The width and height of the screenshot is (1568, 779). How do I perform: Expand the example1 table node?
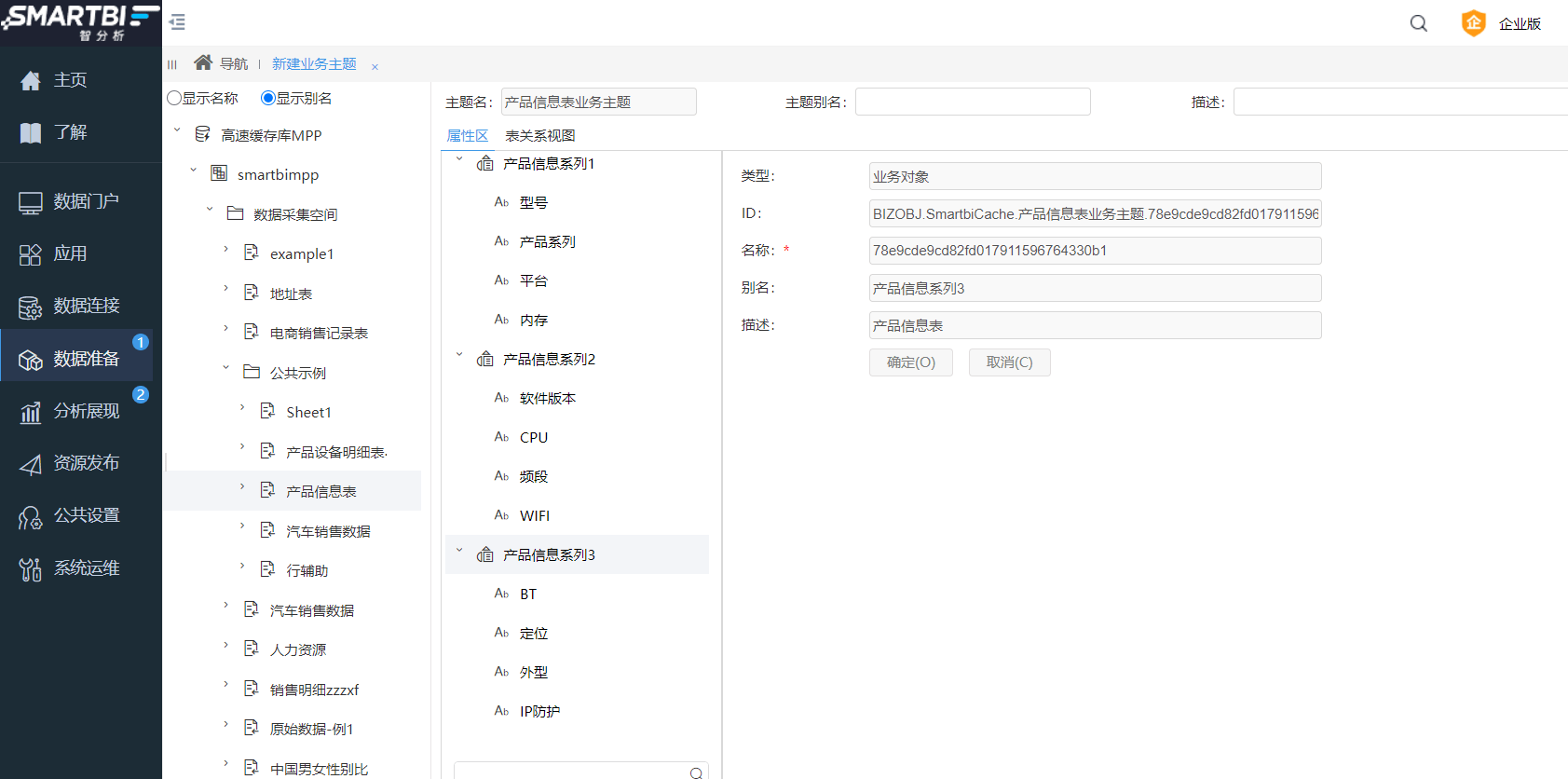[225, 249]
